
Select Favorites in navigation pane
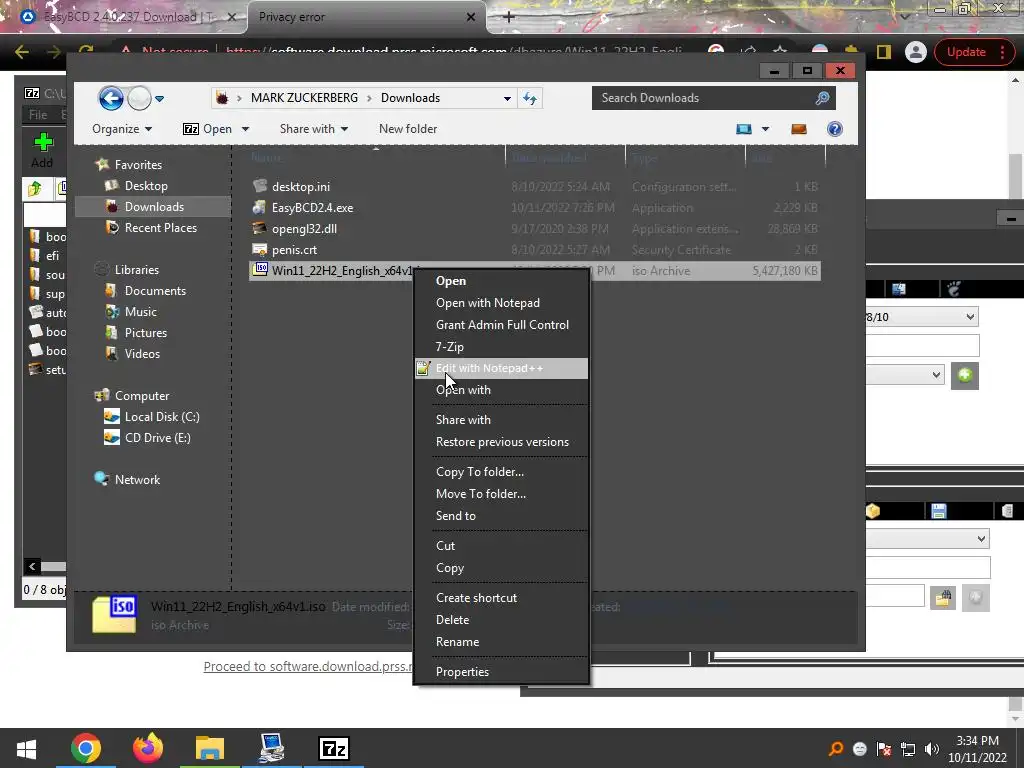click(x=138, y=165)
